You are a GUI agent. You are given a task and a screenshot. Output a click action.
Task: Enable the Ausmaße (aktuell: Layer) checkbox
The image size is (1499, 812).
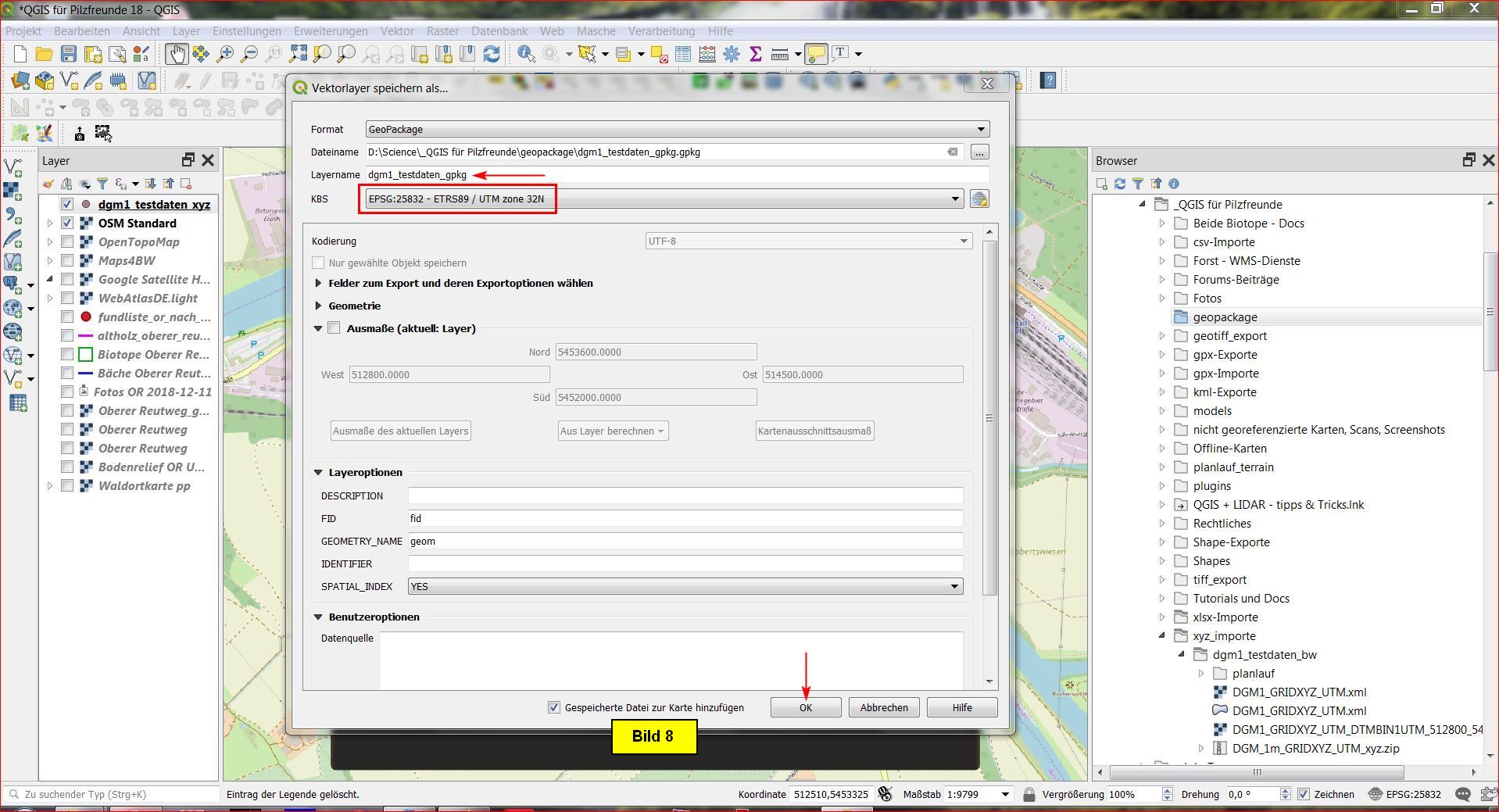pyautogui.click(x=335, y=328)
